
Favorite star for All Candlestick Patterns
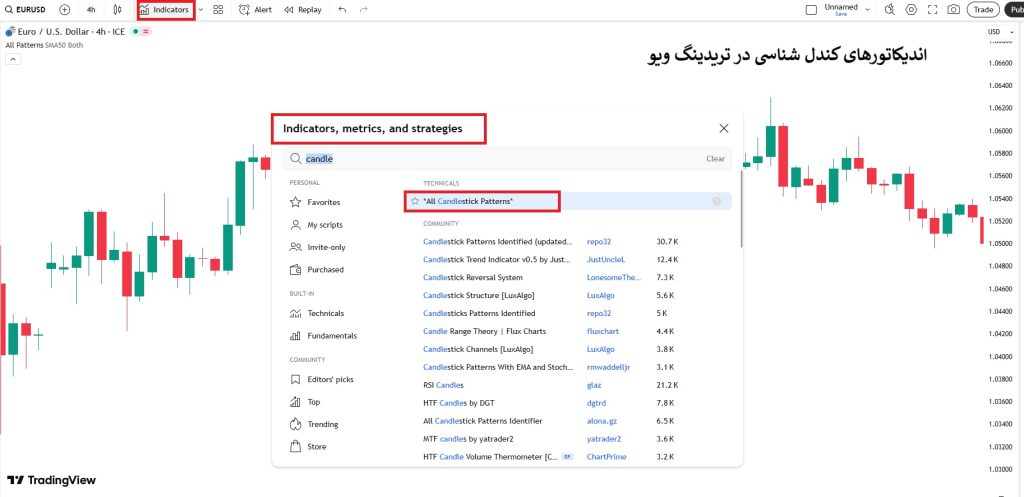[x=415, y=201]
